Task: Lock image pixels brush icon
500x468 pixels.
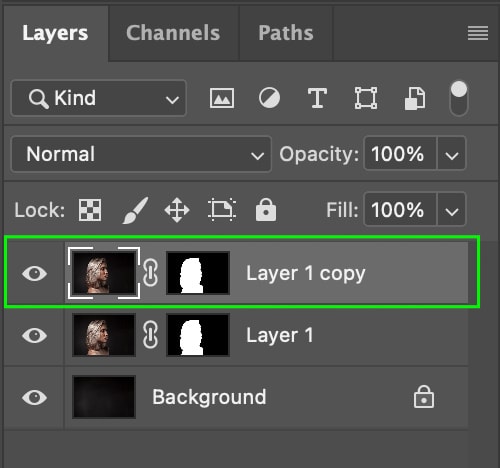Action: click(x=135, y=210)
